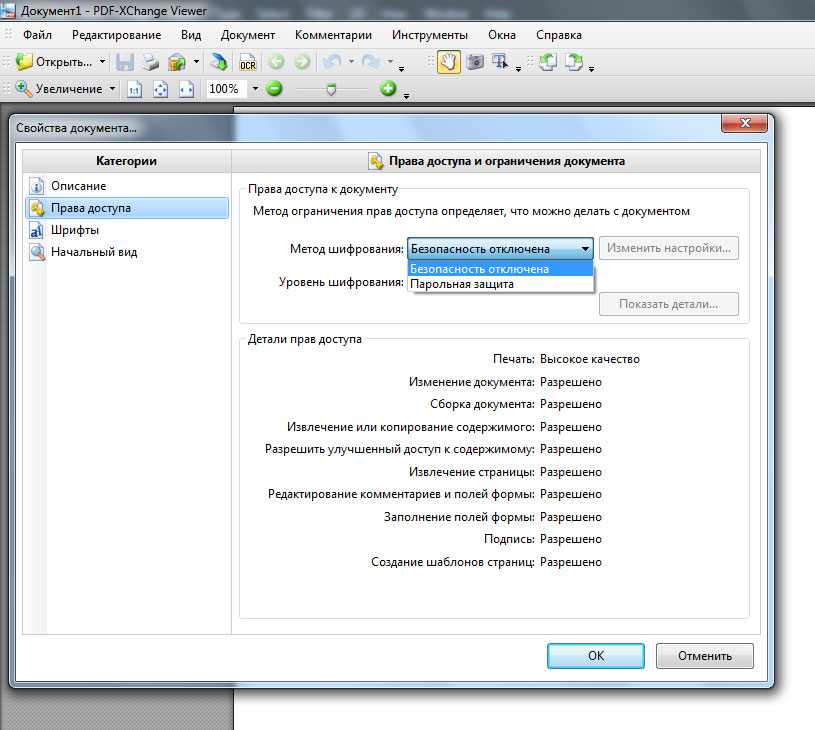This screenshot has height=730, width=815.
Task: Expand tools toolbar overflow options arrow
Action: tap(518, 69)
